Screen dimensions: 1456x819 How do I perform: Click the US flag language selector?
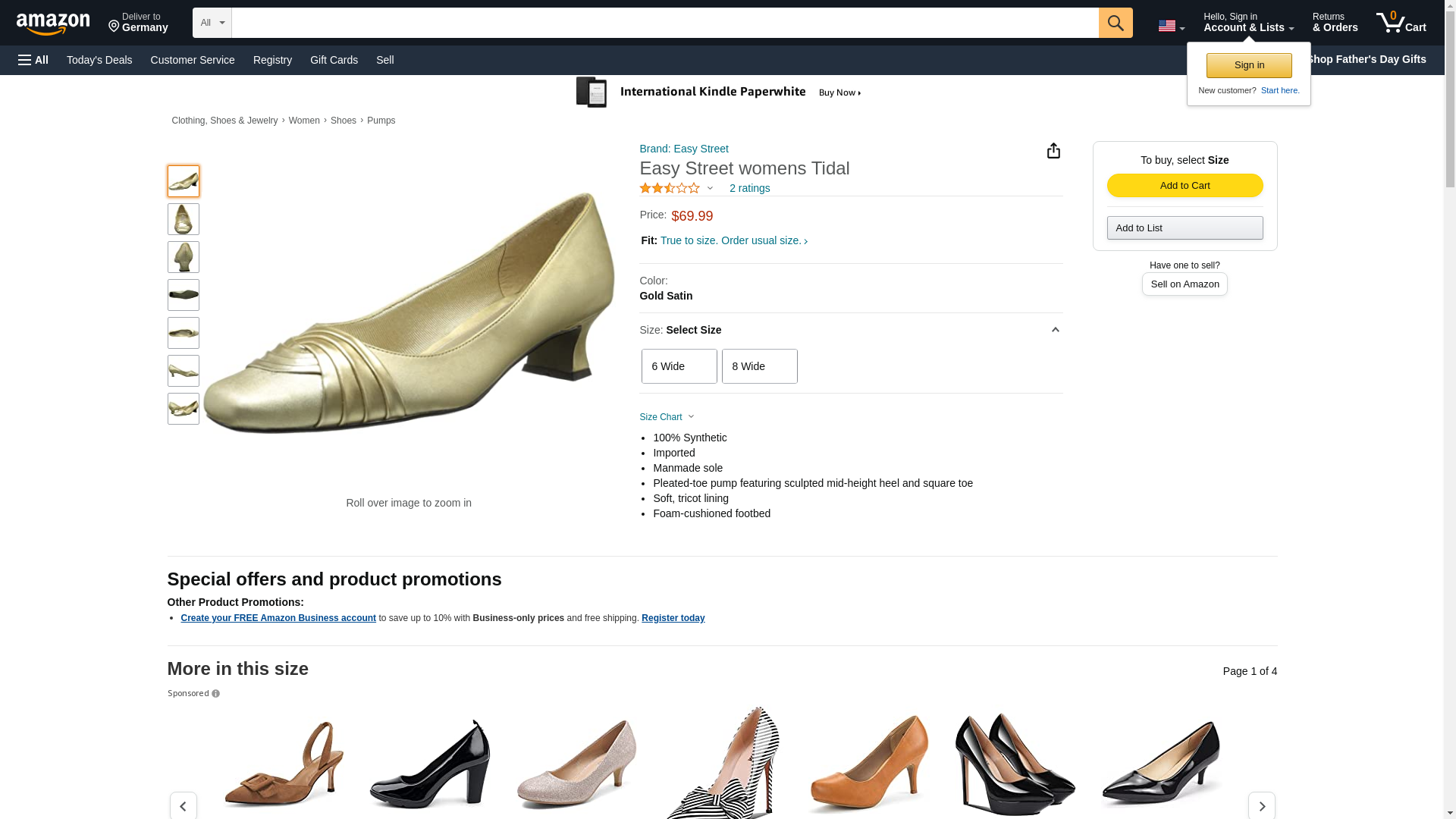tap(1171, 26)
